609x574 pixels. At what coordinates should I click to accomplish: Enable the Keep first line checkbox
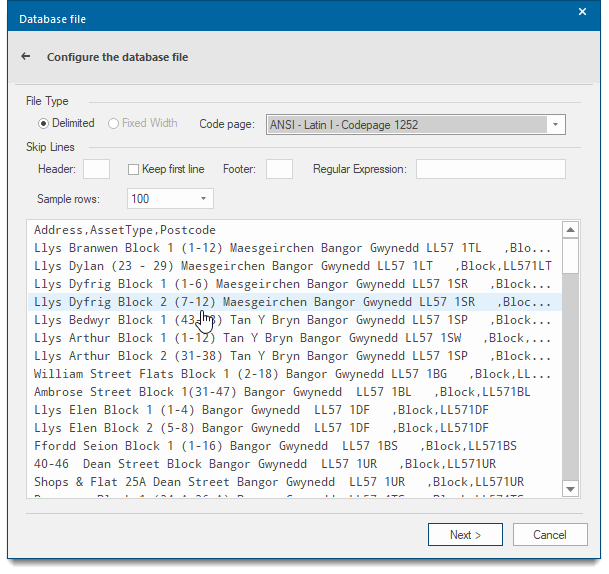pyautogui.click(x=133, y=169)
